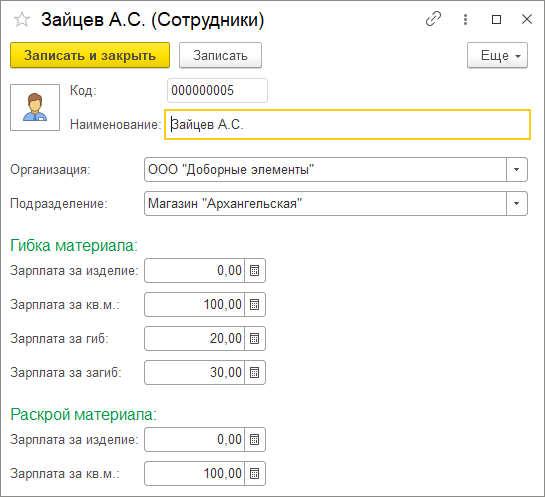Open calculator for Раскрой Зарплата за изделие
Screen dimensions: 545x497
(x=255, y=439)
